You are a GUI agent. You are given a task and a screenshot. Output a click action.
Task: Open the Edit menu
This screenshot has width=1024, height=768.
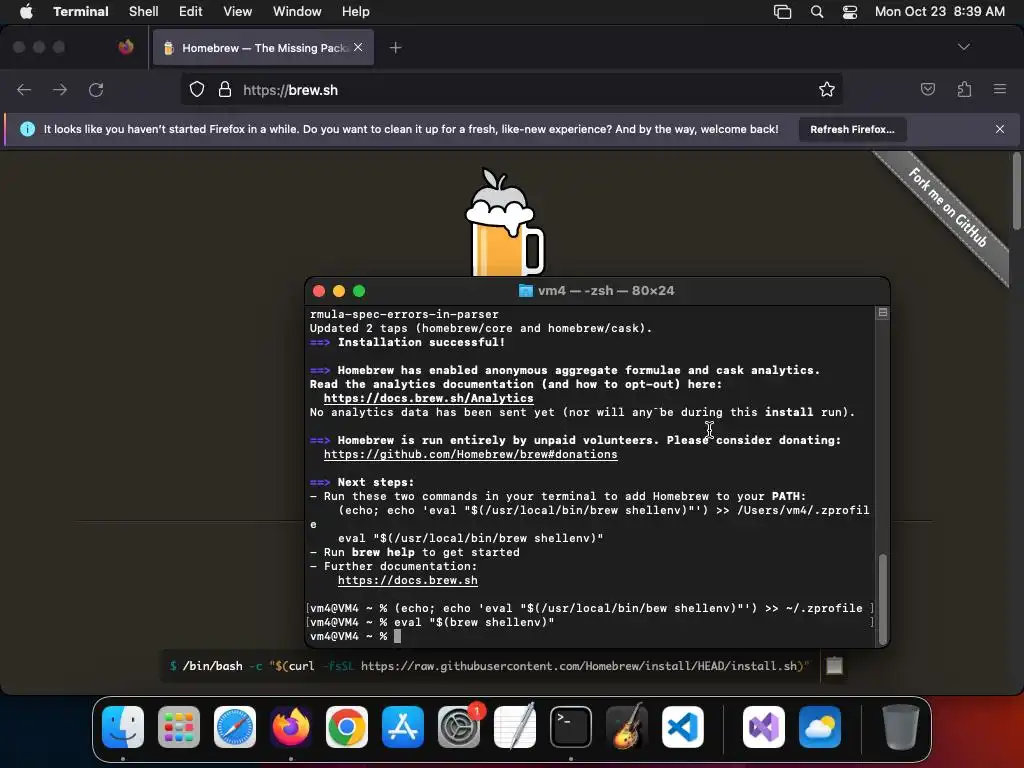[191, 12]
